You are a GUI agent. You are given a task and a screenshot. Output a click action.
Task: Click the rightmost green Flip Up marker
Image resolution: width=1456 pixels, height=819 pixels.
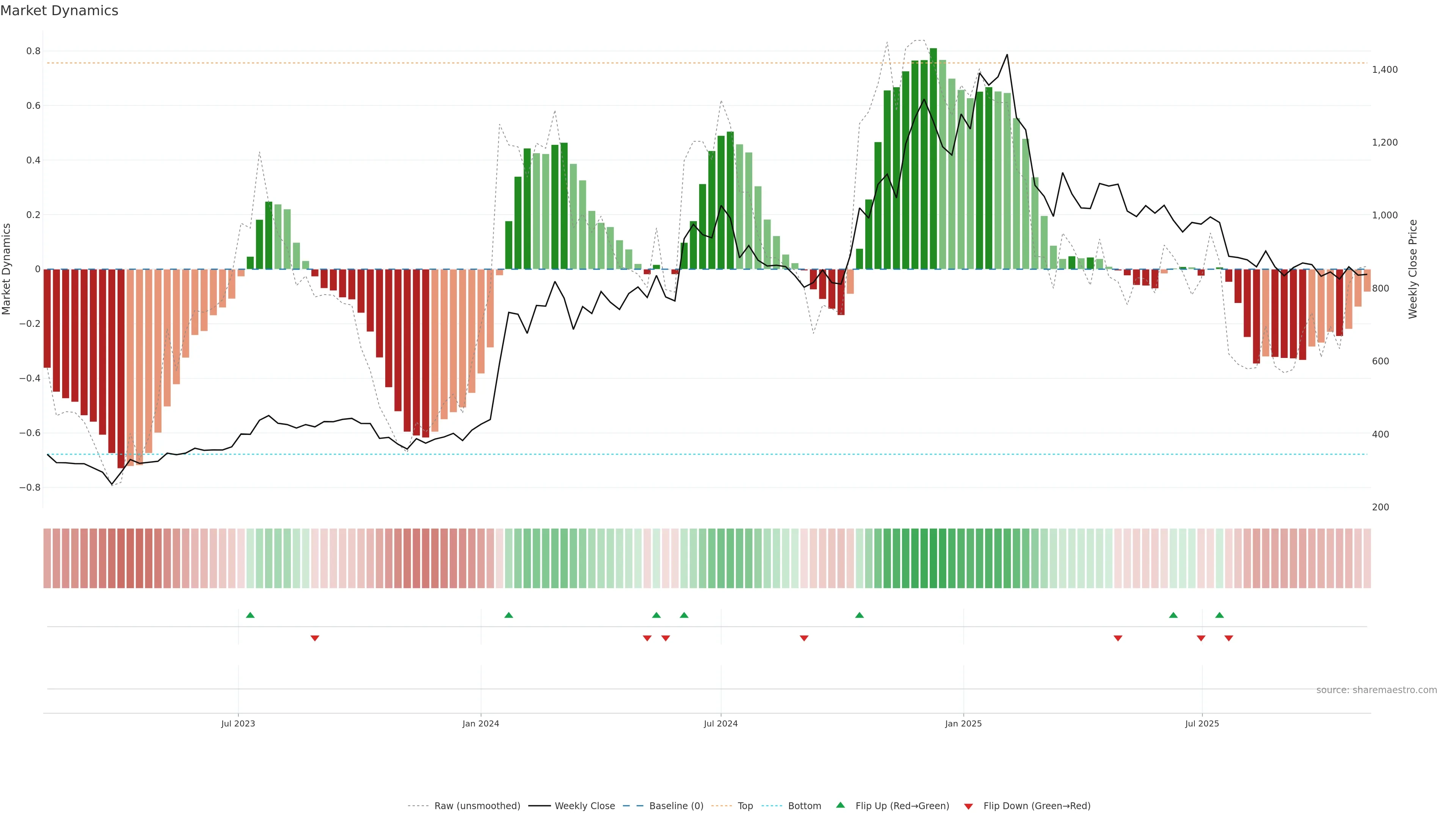(1220, 615)
